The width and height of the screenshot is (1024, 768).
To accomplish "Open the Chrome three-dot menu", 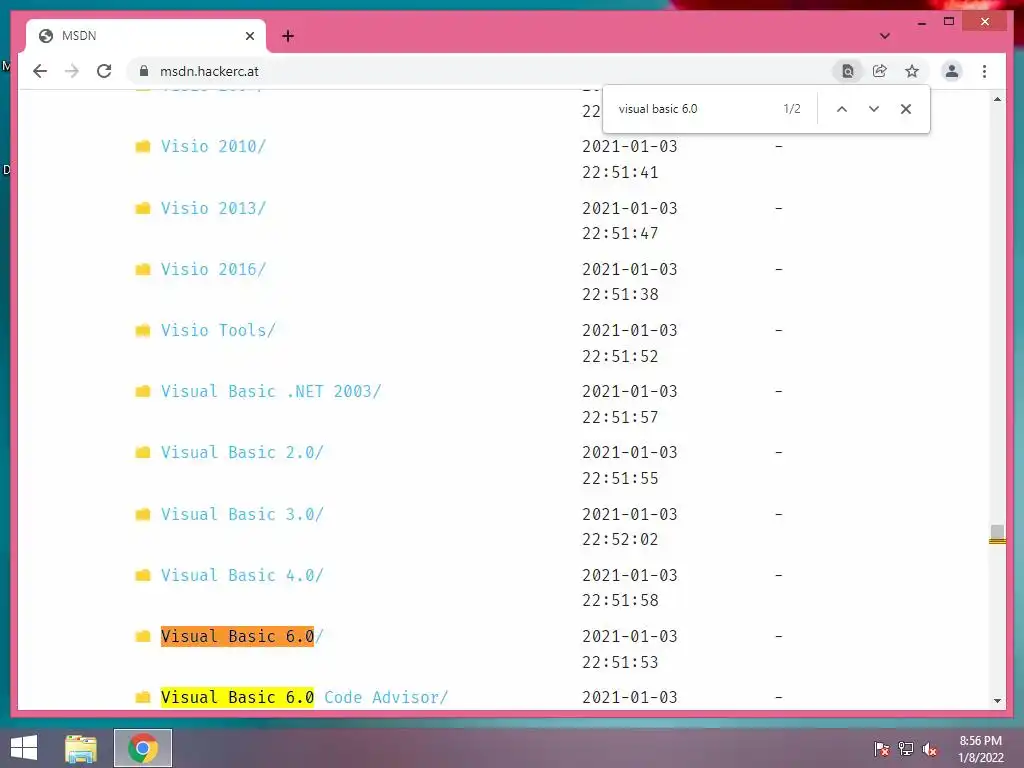I will pyautogui.click(x=984, y=71).
